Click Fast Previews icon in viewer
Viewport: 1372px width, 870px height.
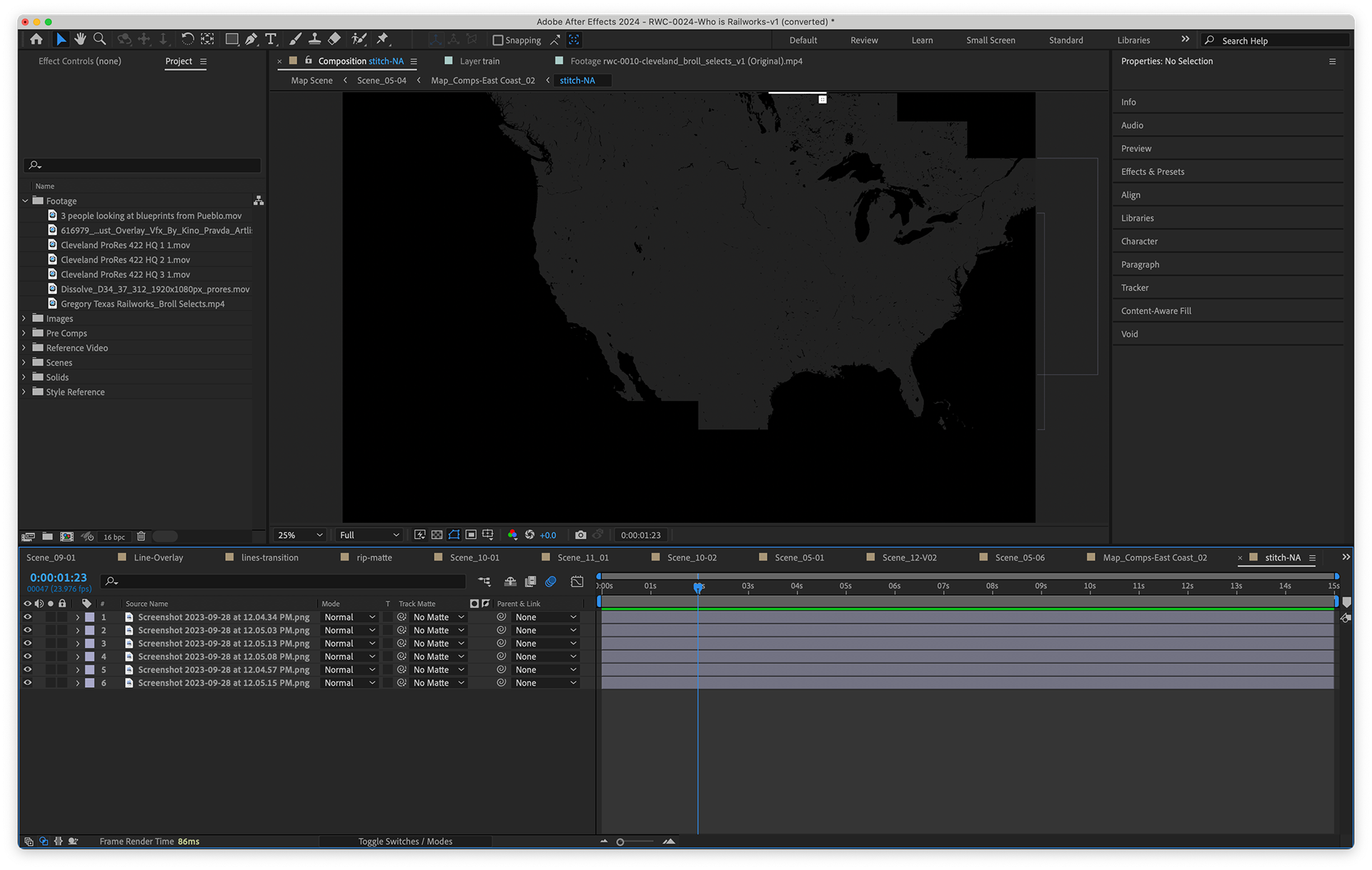tap(419, 535)
